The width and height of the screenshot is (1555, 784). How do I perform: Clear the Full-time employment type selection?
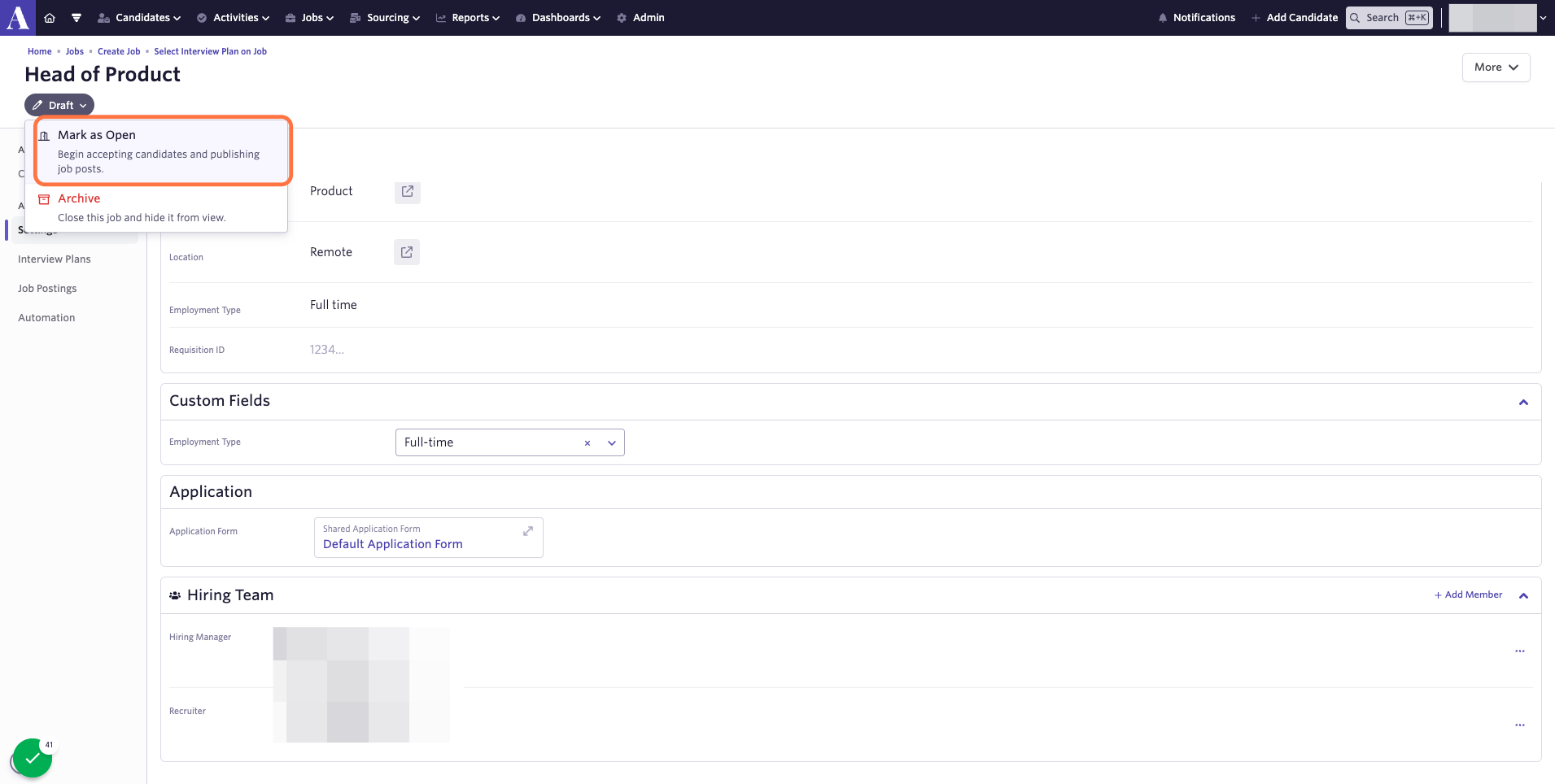[587, 443]
